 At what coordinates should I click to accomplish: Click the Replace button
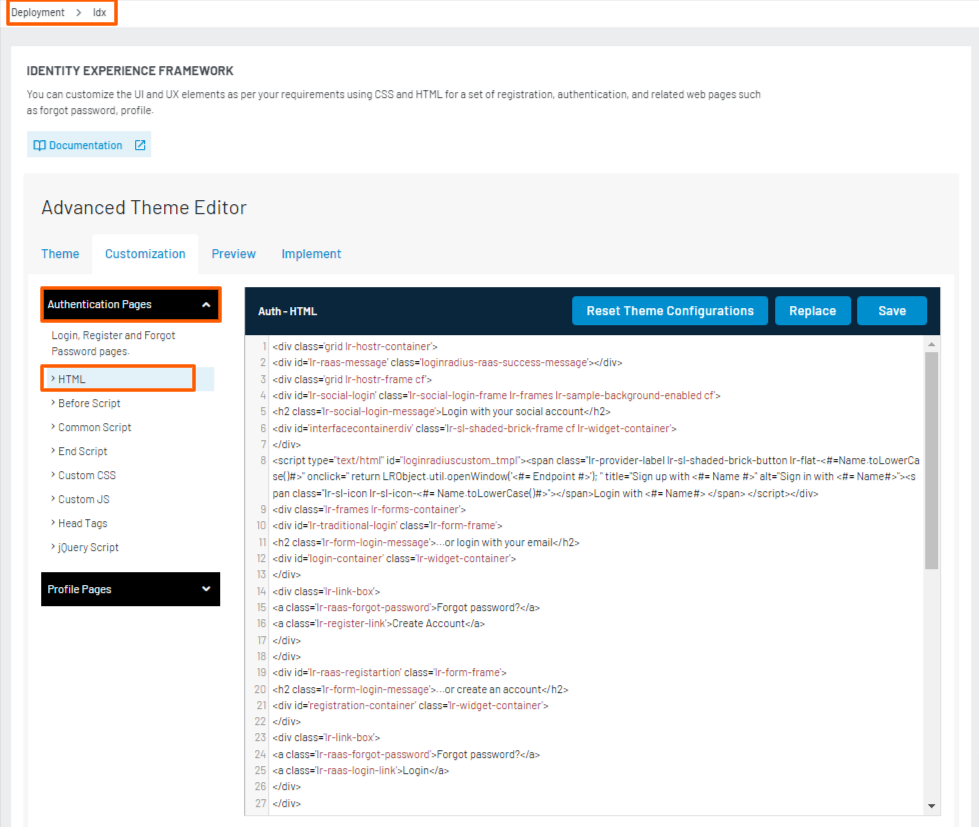(812, 311)
